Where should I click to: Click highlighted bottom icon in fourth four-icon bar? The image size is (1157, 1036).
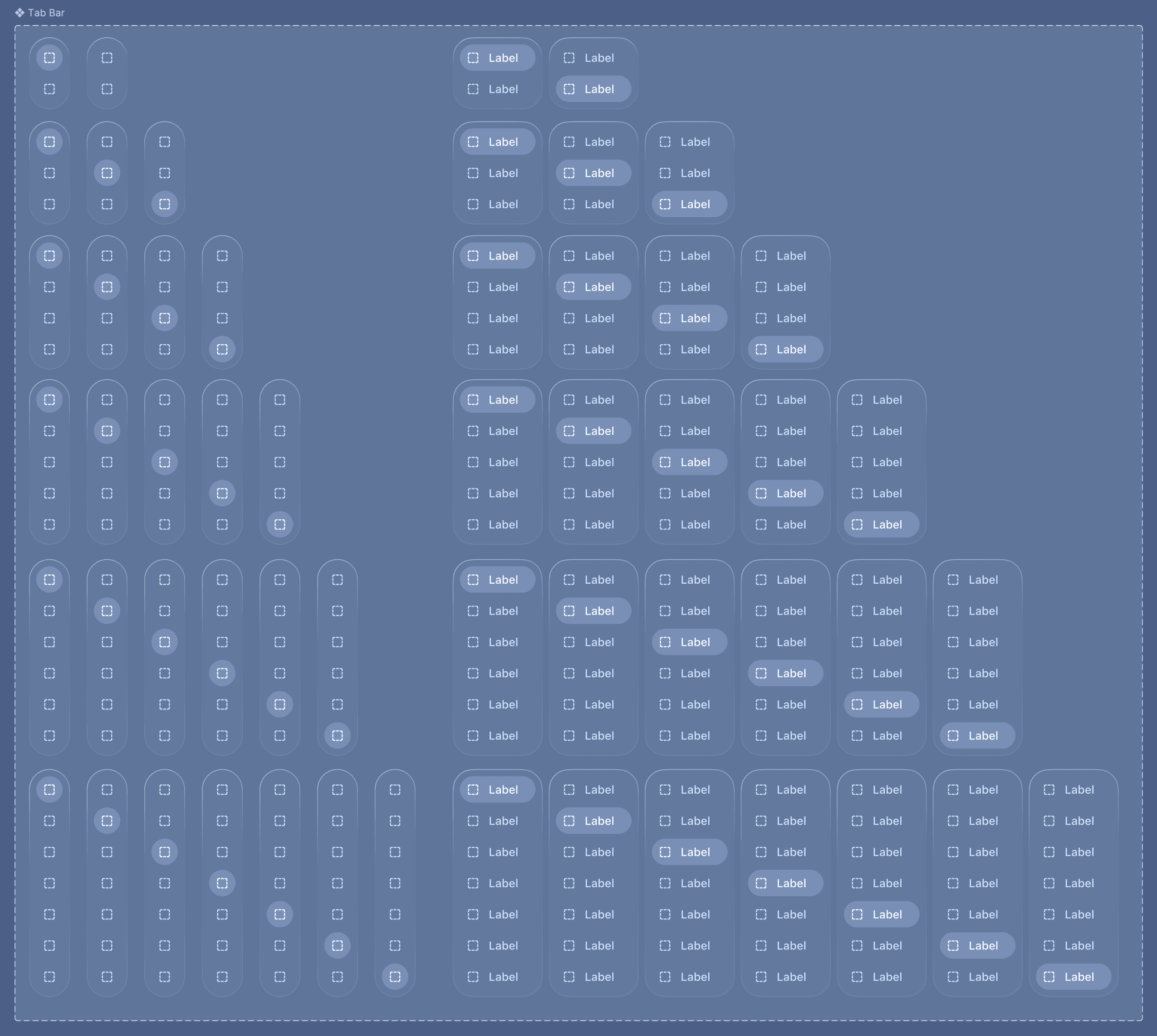(222, 349)
